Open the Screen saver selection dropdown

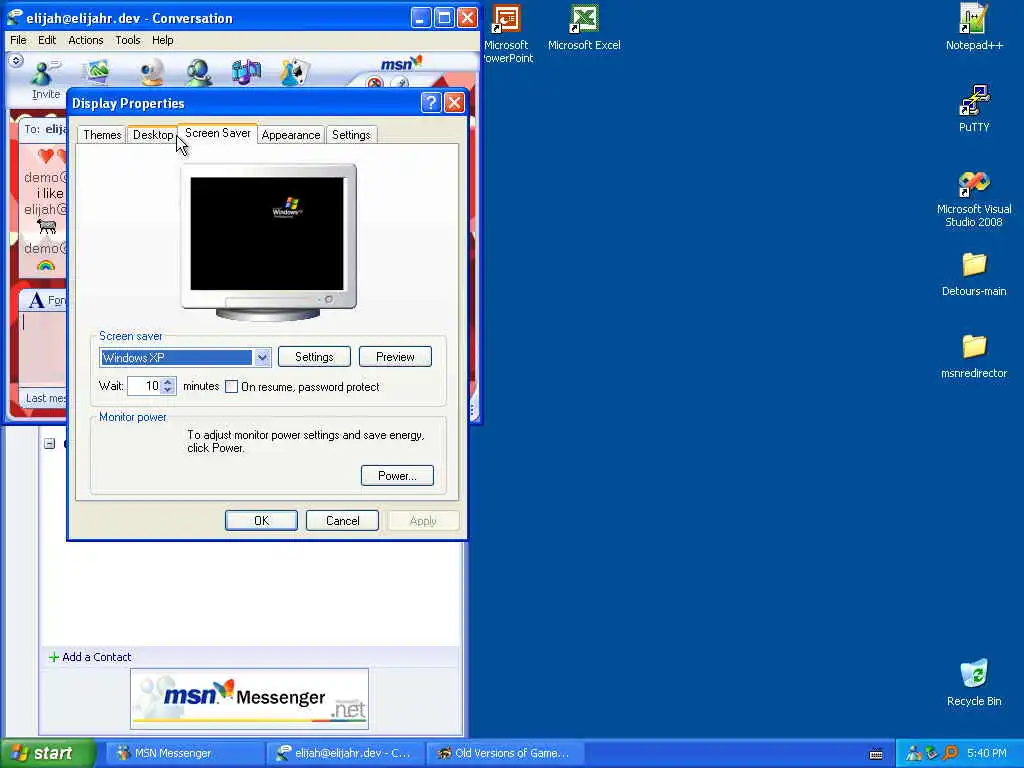click(x=262, y=357)
